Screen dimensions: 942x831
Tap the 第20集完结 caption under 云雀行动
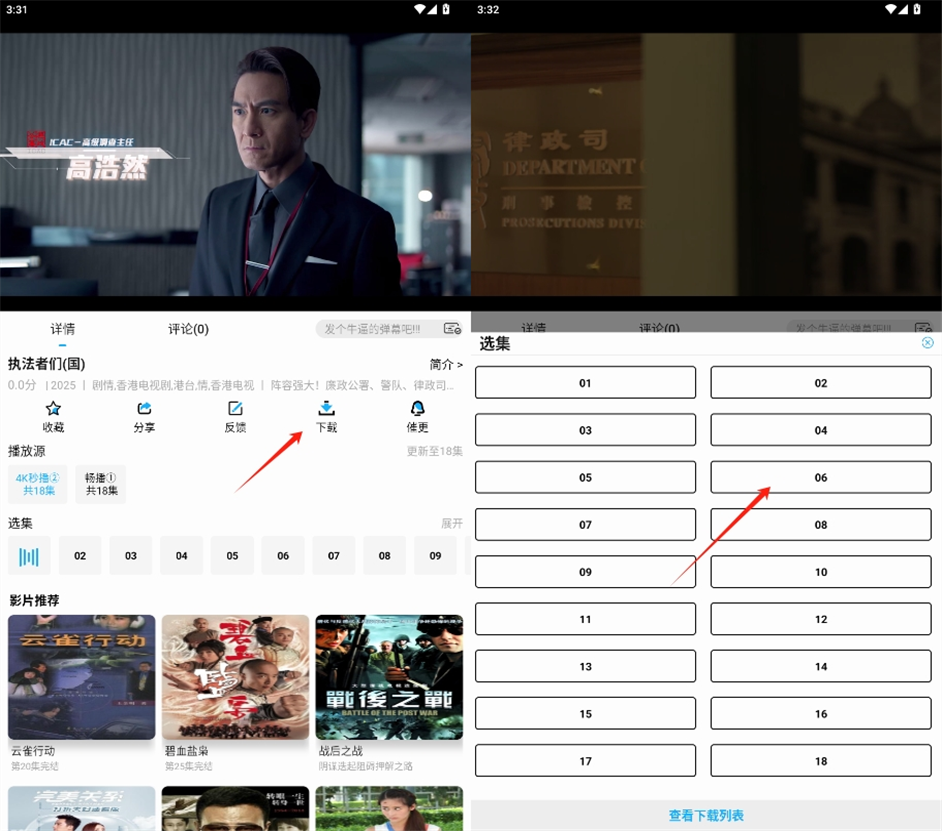point(35,766)
